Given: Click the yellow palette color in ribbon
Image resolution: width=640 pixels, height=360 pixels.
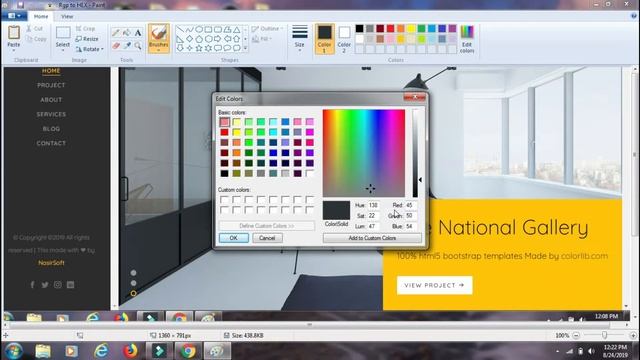Looking at the screenshot, I should 411,29.
